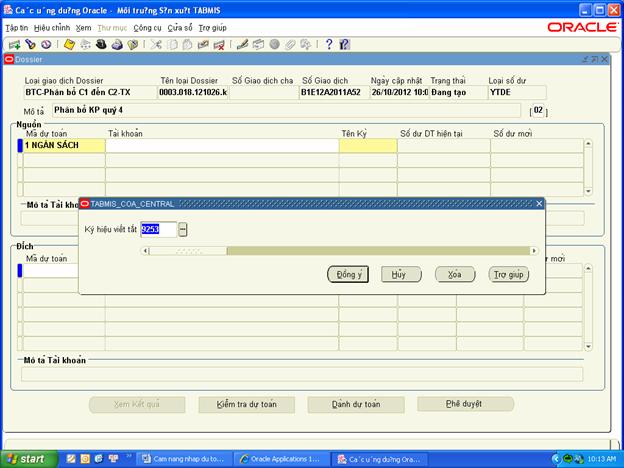Click the Translations globe toolbar icon
The height and width of the screenshot is (468, 624).
[x=274, y=44]
